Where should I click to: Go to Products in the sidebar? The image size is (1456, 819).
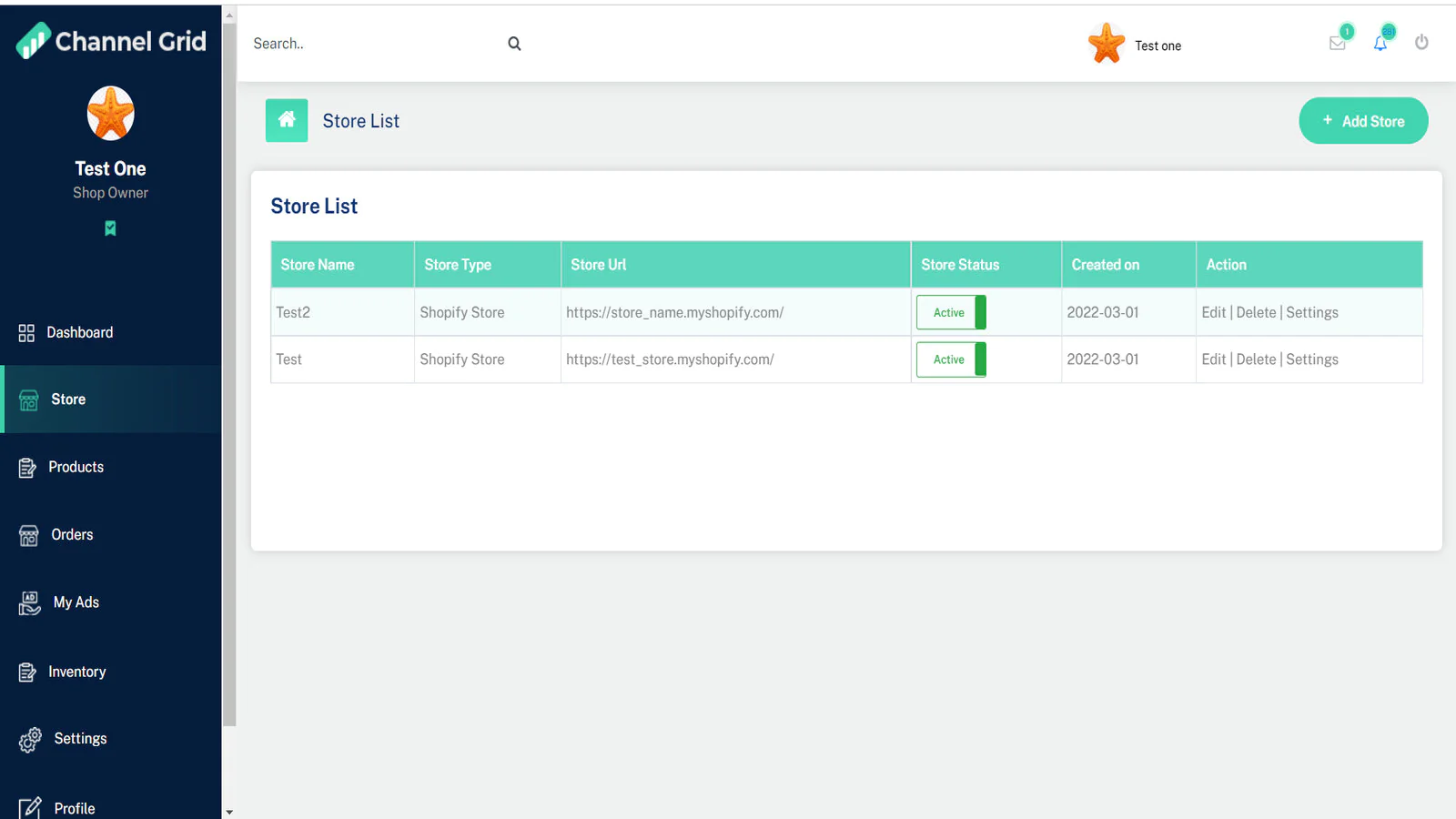(x=76, y=467)
